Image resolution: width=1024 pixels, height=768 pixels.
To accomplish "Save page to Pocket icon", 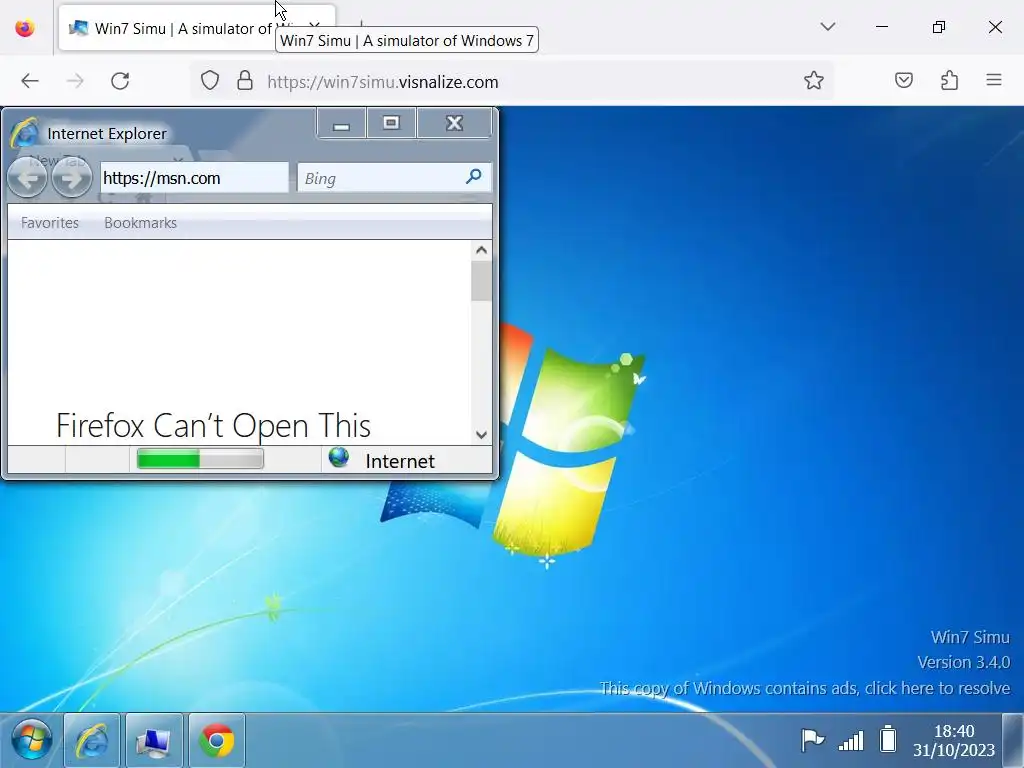I will (x=904, y=81).
